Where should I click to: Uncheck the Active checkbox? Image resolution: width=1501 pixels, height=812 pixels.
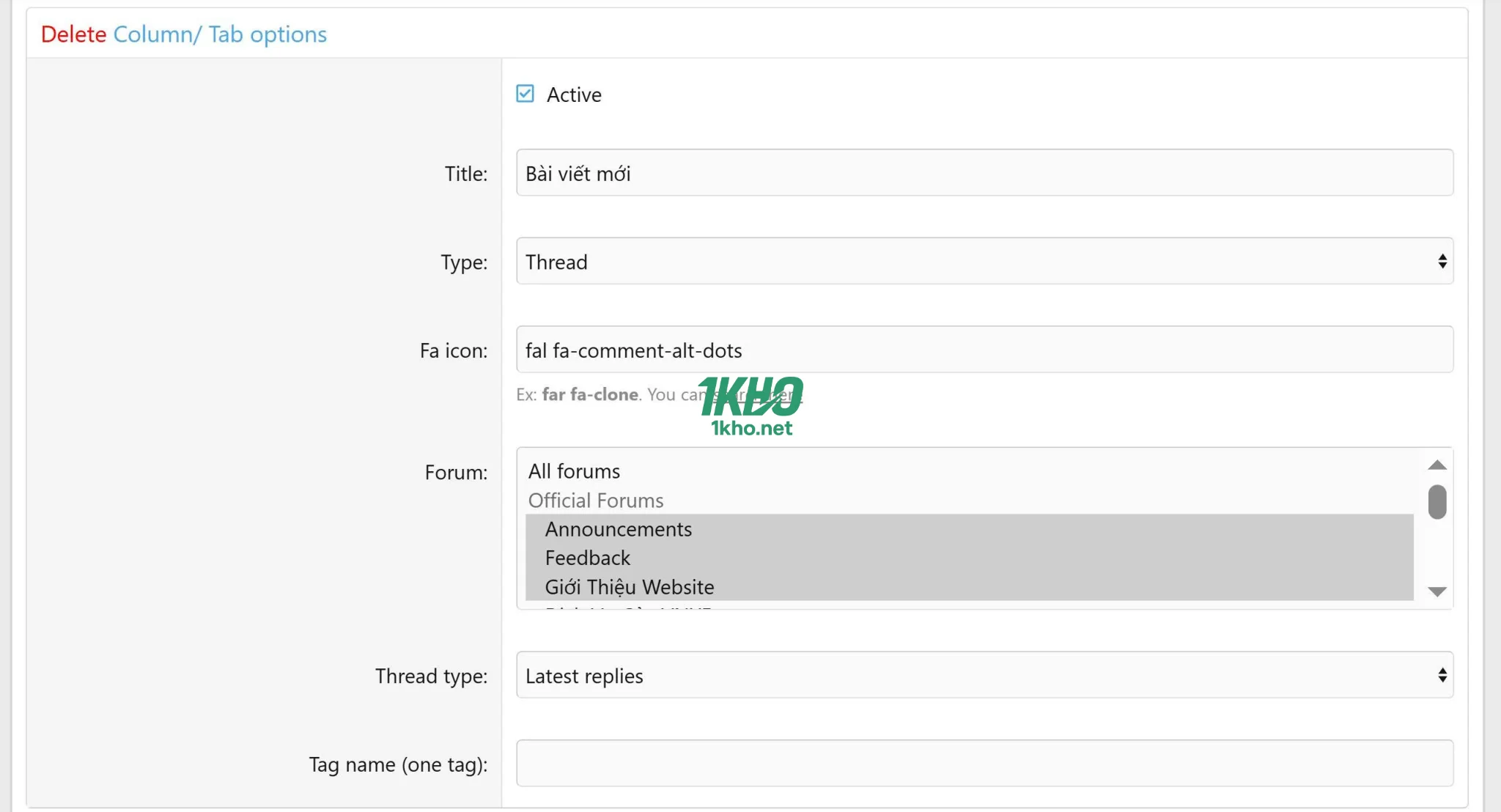pyautogui.click(x=525, y=94)
